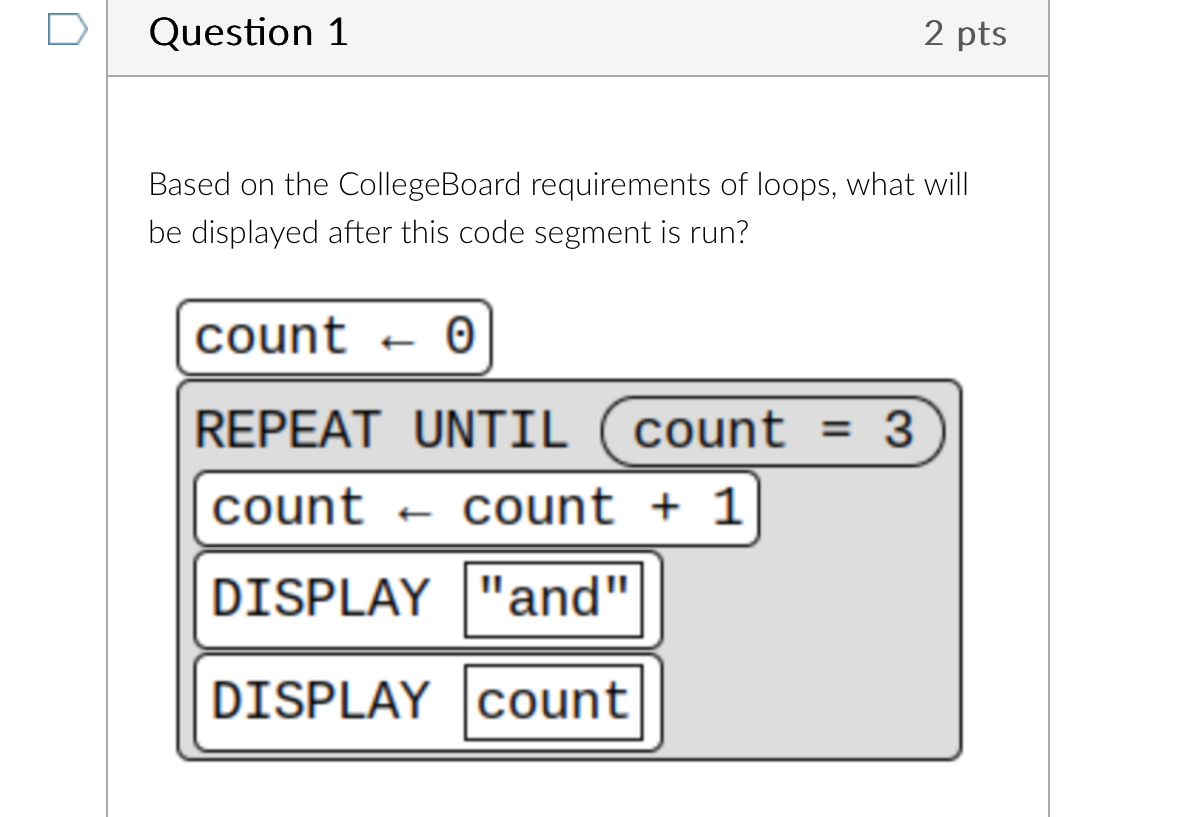Expand the REPEAT UNTIL condition bubble
The image size is (1203, 817).
(x=774, y=430)
